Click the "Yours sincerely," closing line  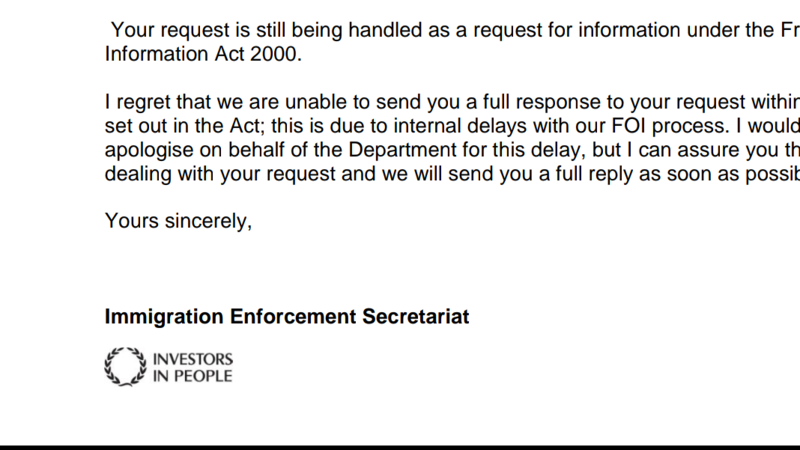coord(178,221)
